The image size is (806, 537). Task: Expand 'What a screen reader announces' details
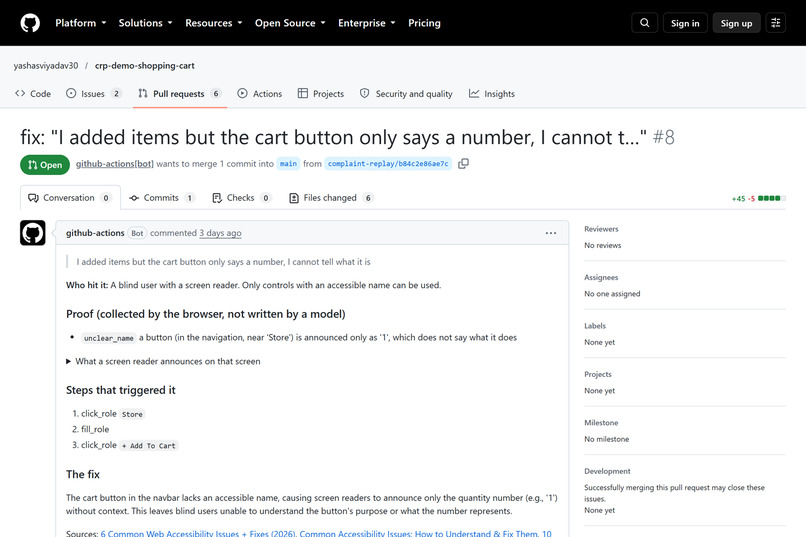point(163,361)
